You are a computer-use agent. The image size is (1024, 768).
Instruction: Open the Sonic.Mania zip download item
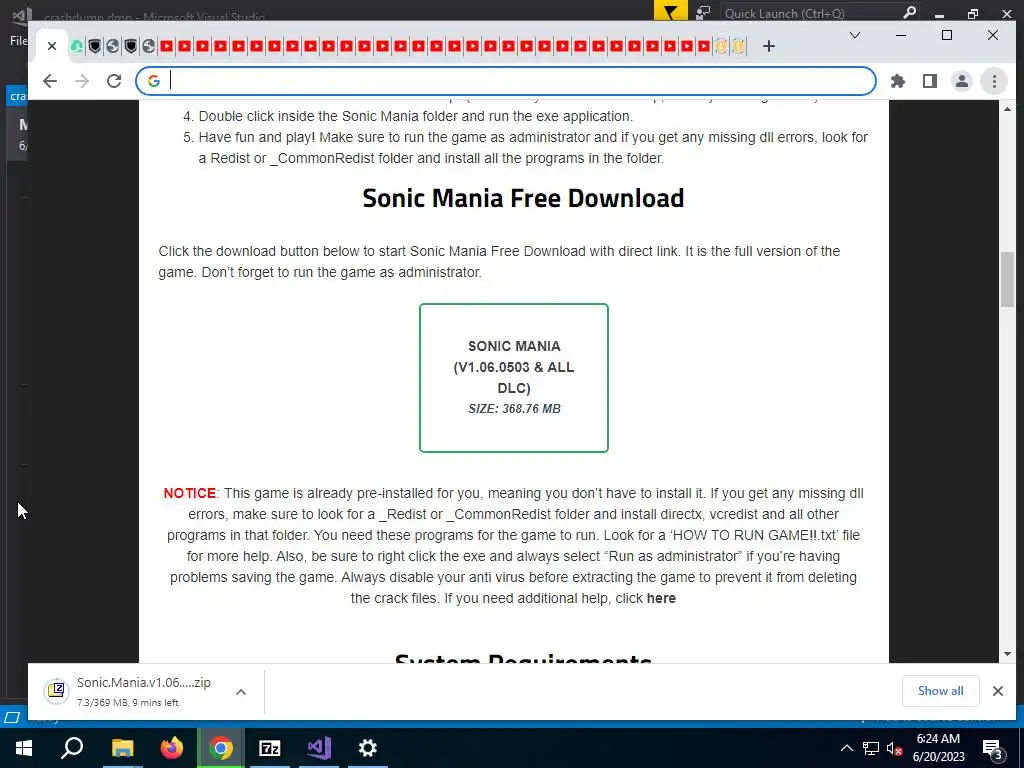144,692
